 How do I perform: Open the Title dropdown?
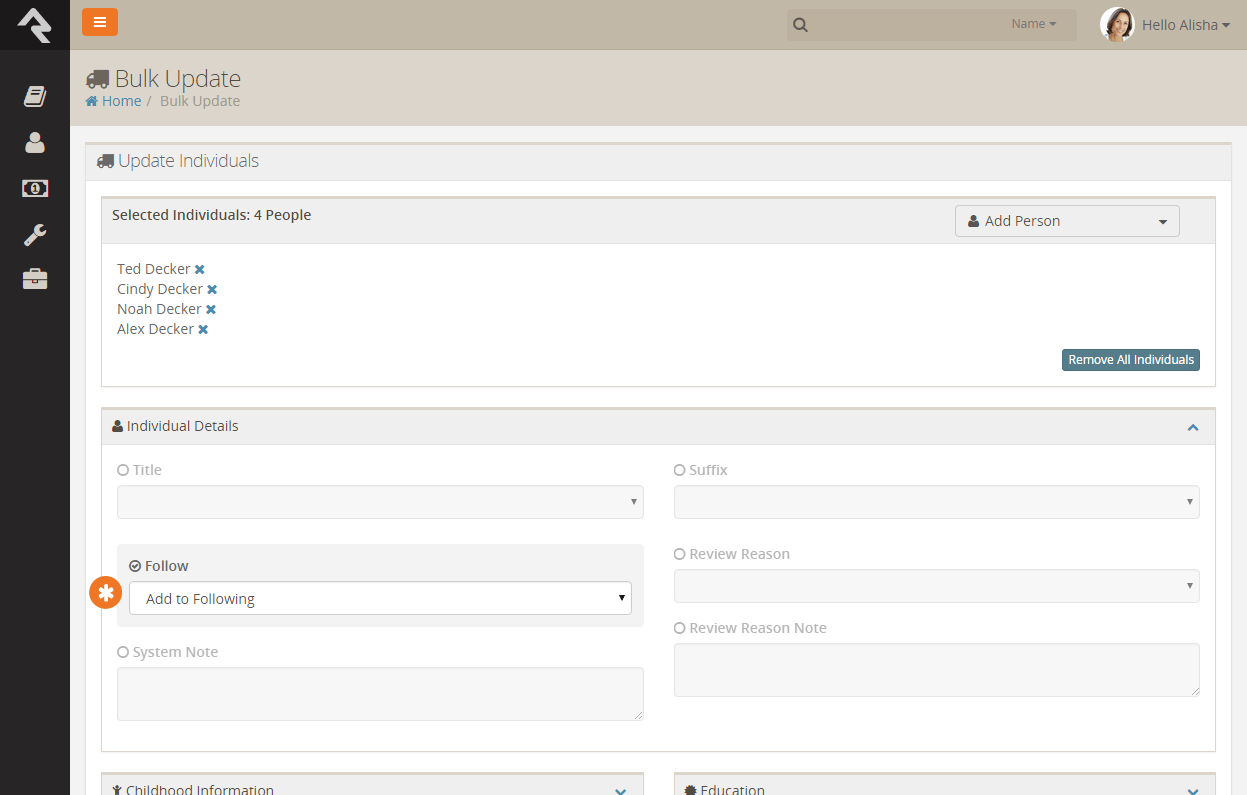pos(380,502)
